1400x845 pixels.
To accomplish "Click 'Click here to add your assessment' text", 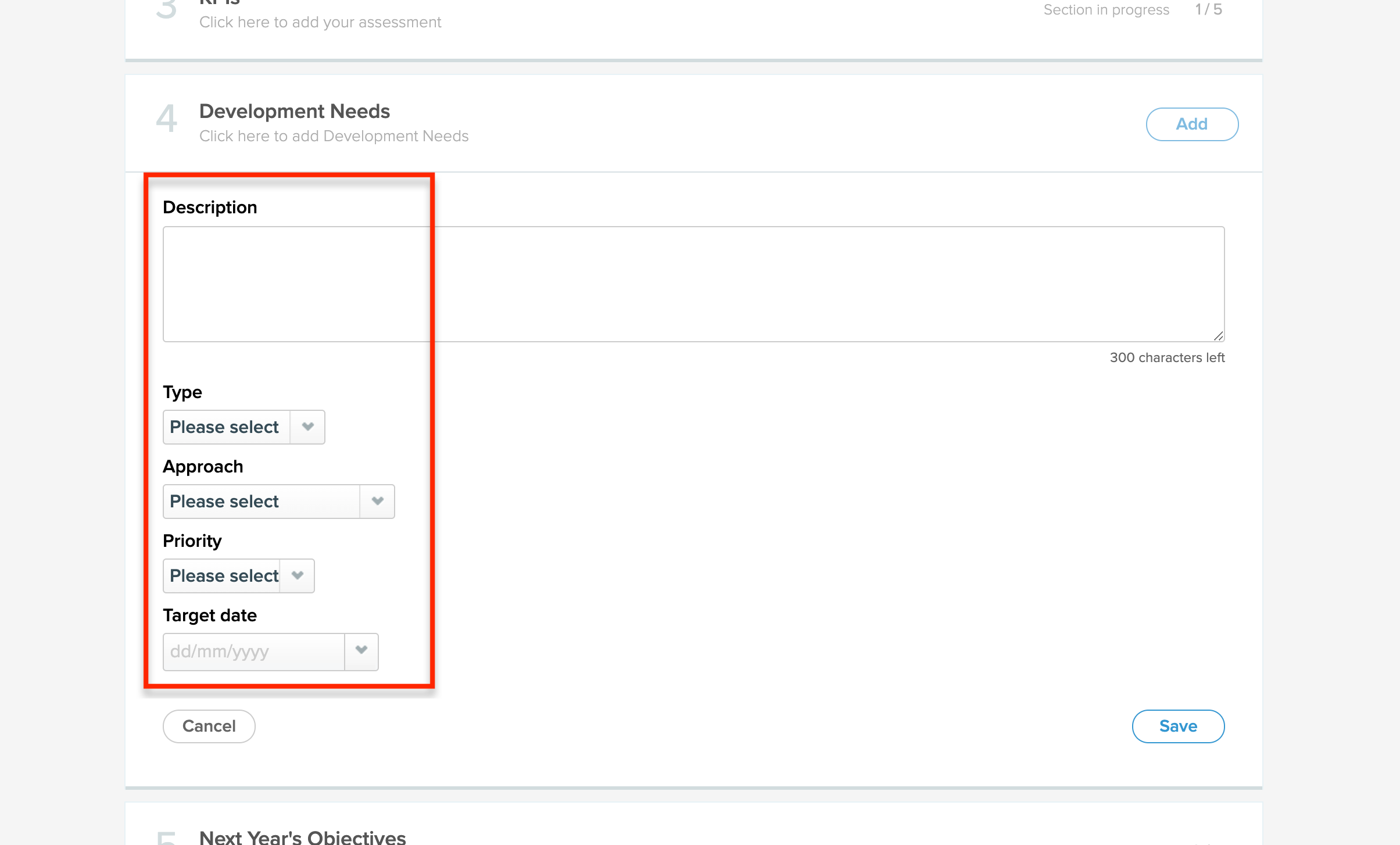I will [320, 22].
